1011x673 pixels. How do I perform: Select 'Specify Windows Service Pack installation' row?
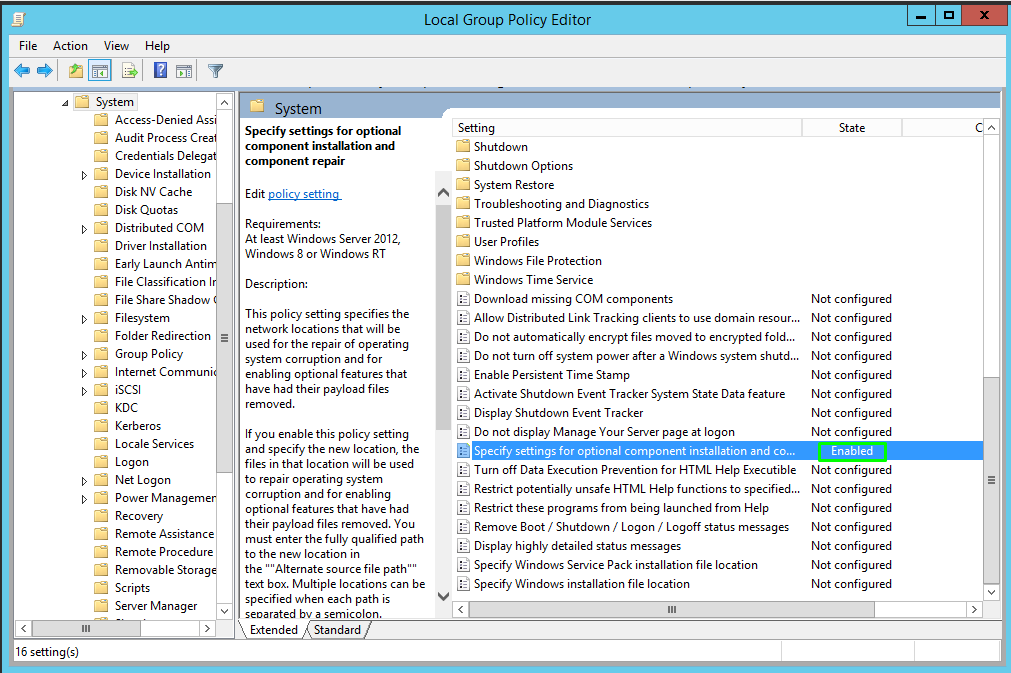718,565
